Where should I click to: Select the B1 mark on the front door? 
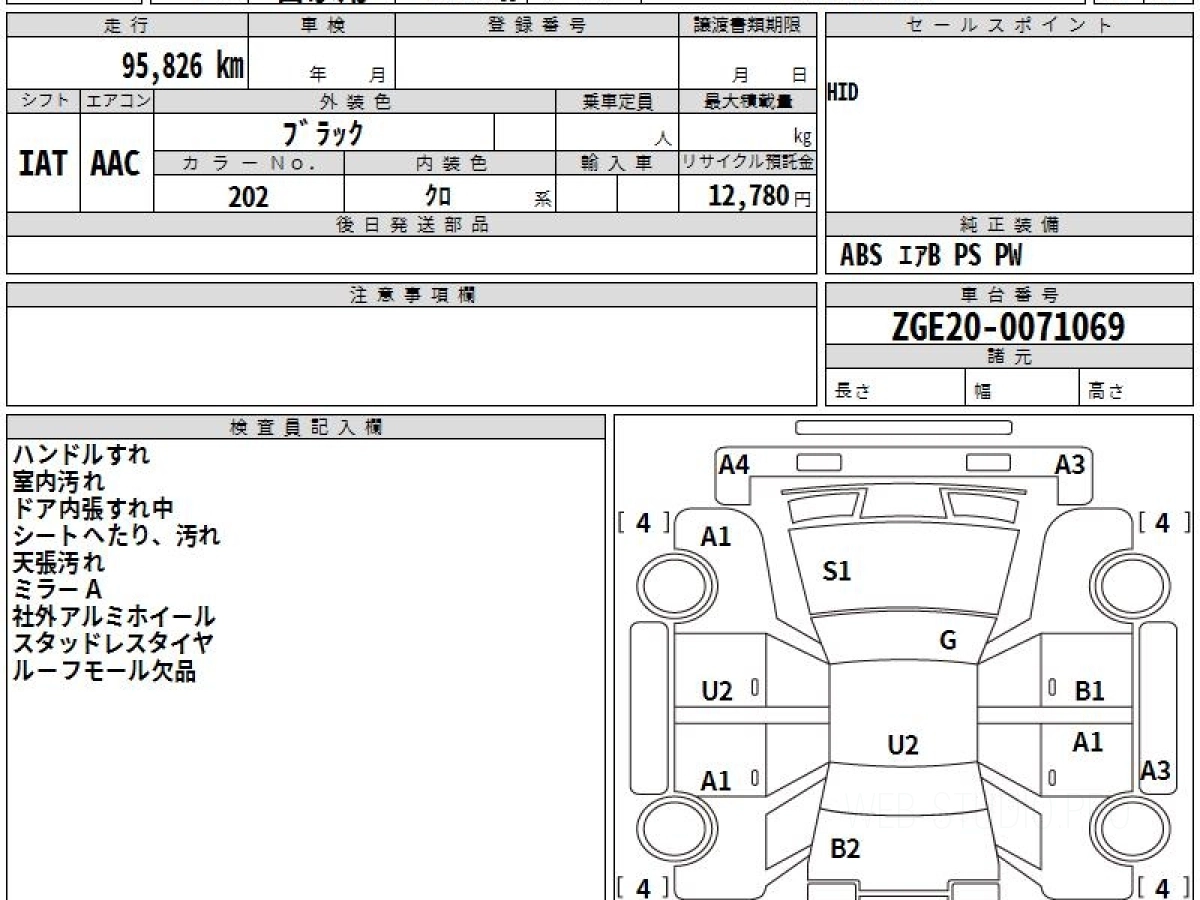[1089, 690]
